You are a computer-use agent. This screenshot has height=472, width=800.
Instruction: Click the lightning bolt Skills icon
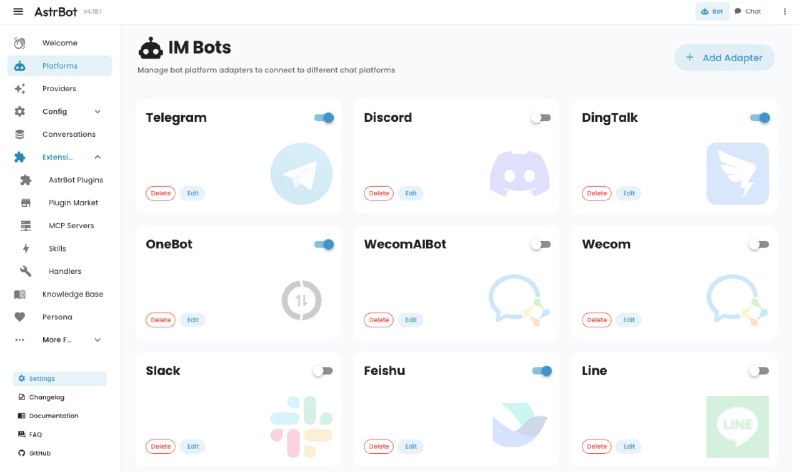coord(26,249)
